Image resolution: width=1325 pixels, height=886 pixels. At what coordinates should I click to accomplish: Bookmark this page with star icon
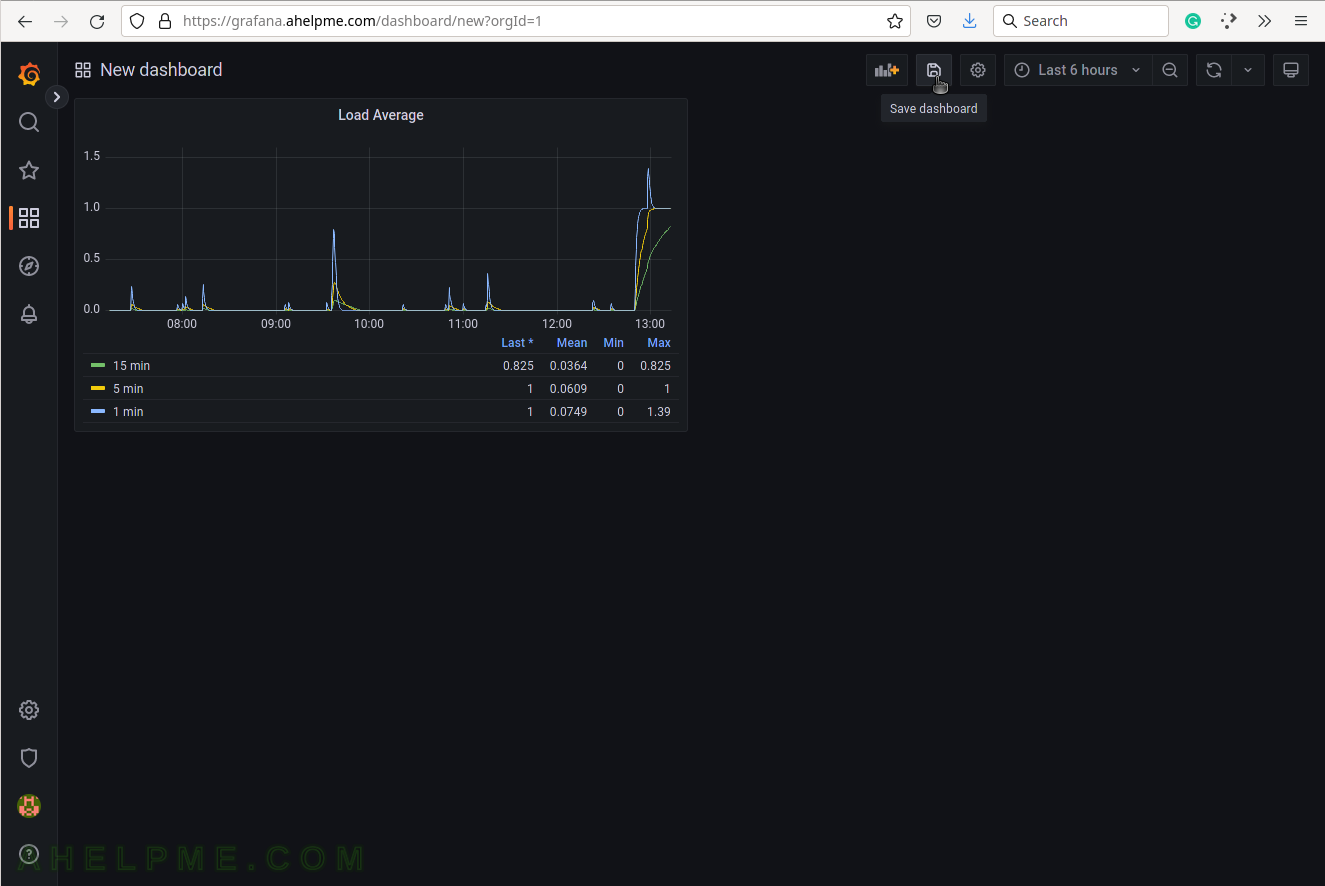pyautogui.click(x=895, y=21)
